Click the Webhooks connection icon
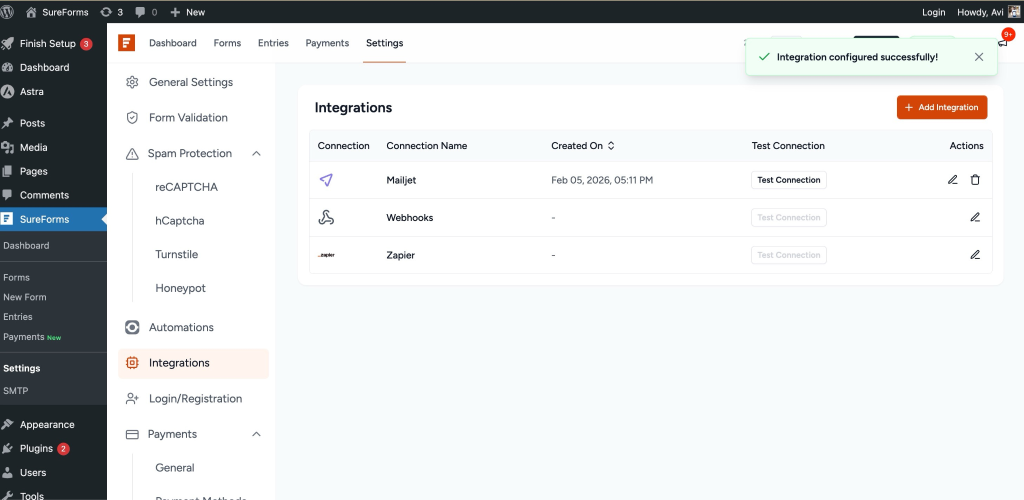Viewport: 1024px width, 500px height. click(327, 217)
